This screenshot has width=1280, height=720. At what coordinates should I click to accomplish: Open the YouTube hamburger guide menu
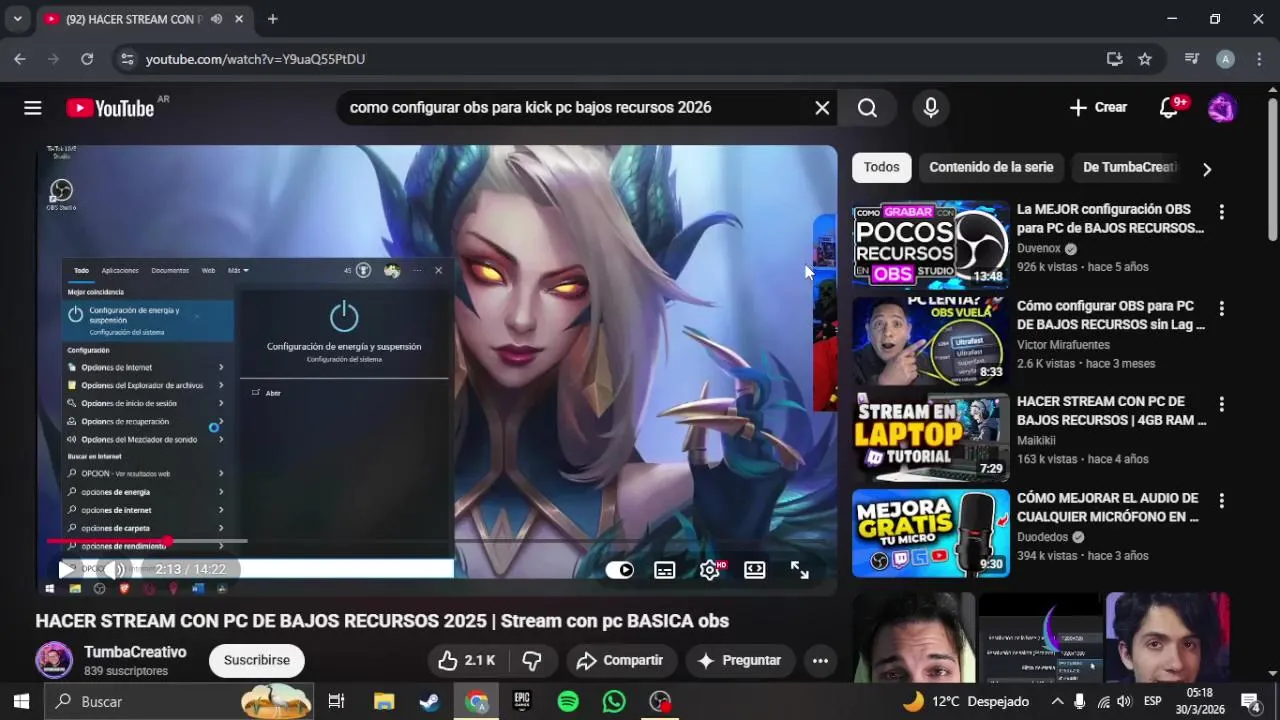33,108
